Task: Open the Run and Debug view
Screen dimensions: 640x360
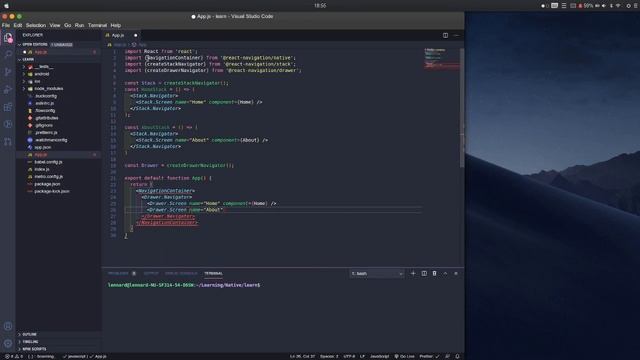Action: pos(8,89)
